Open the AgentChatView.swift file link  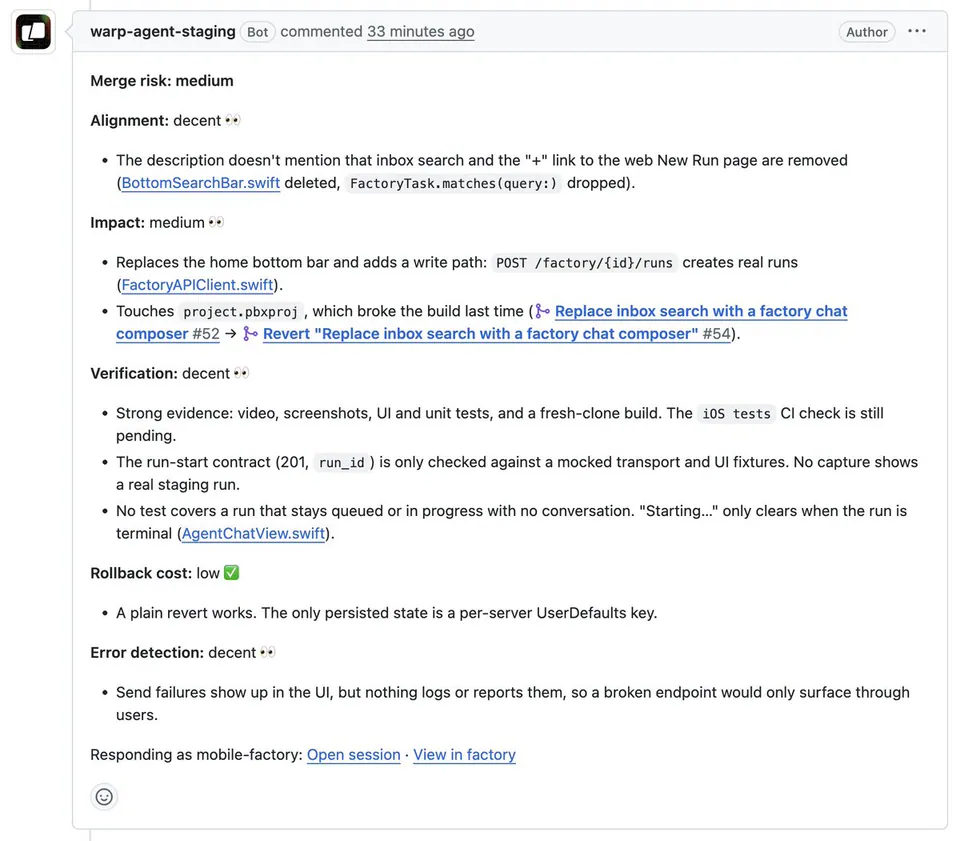[253, 533]
